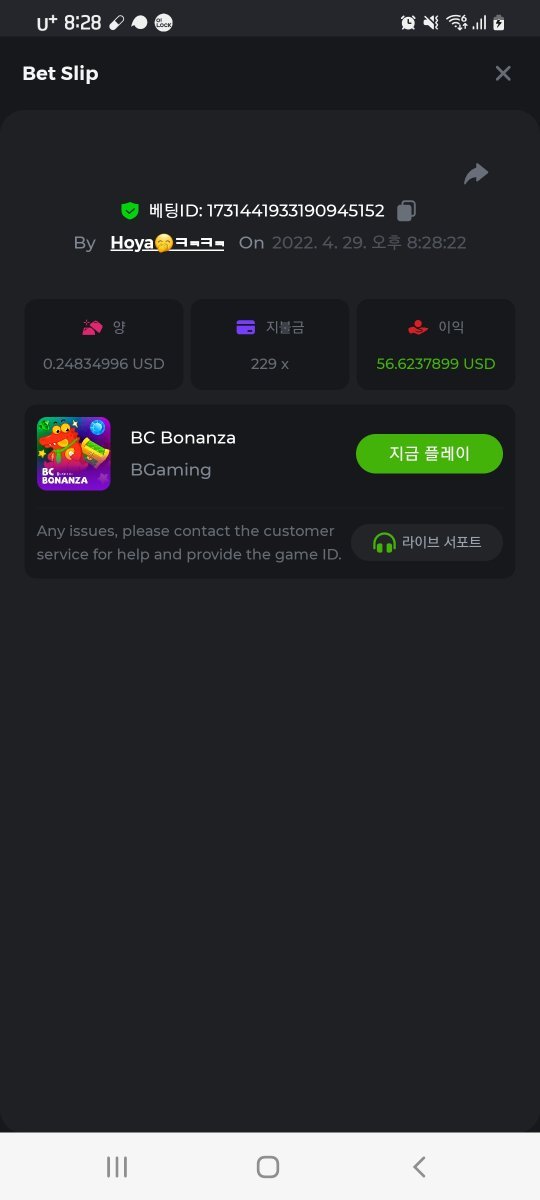
Task: Tap the betting ID number text
Action: click(x=296, y=211)
